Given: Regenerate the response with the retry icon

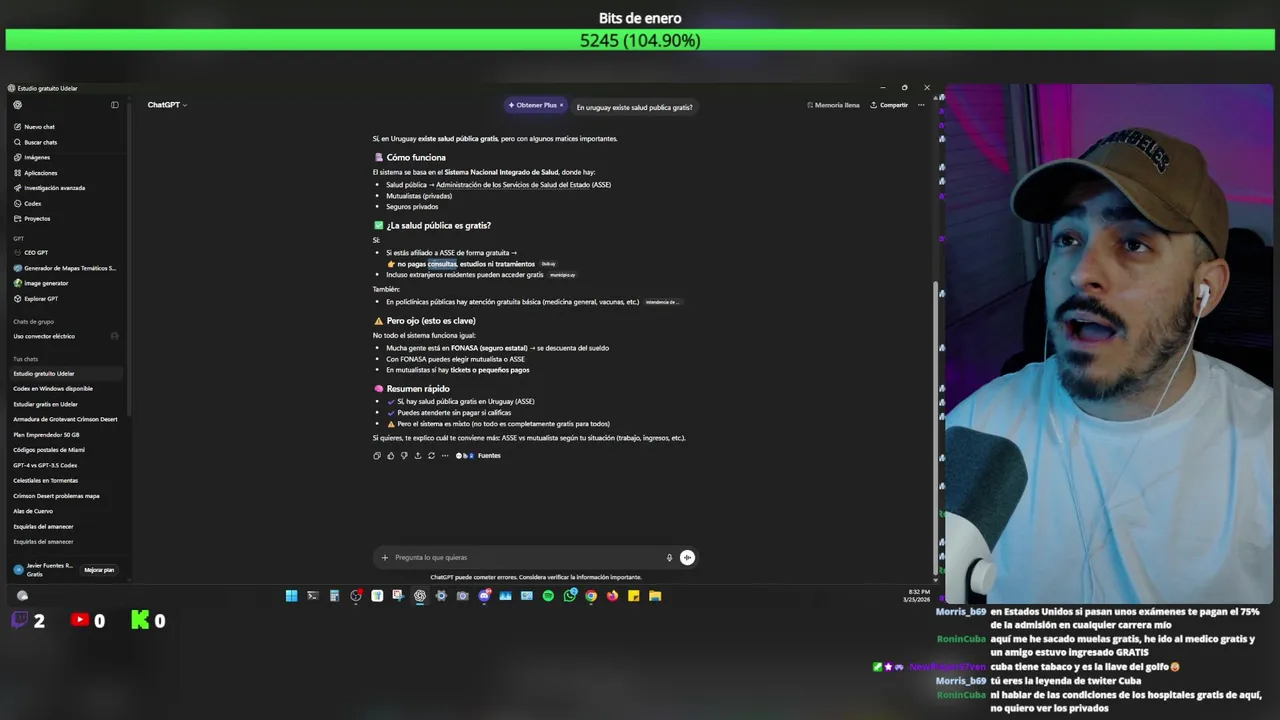Looking at the screenshot, I should [x=431, y=456].
